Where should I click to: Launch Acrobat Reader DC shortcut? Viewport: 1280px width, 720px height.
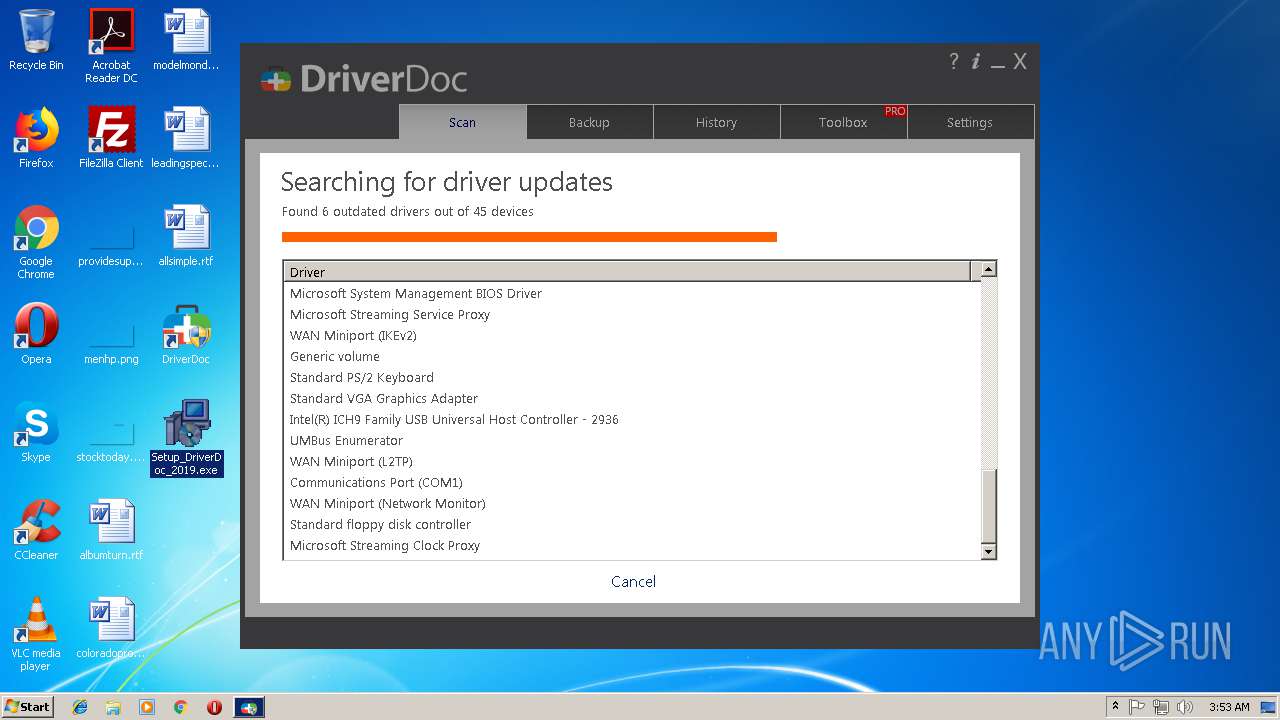tap(111, 46)
